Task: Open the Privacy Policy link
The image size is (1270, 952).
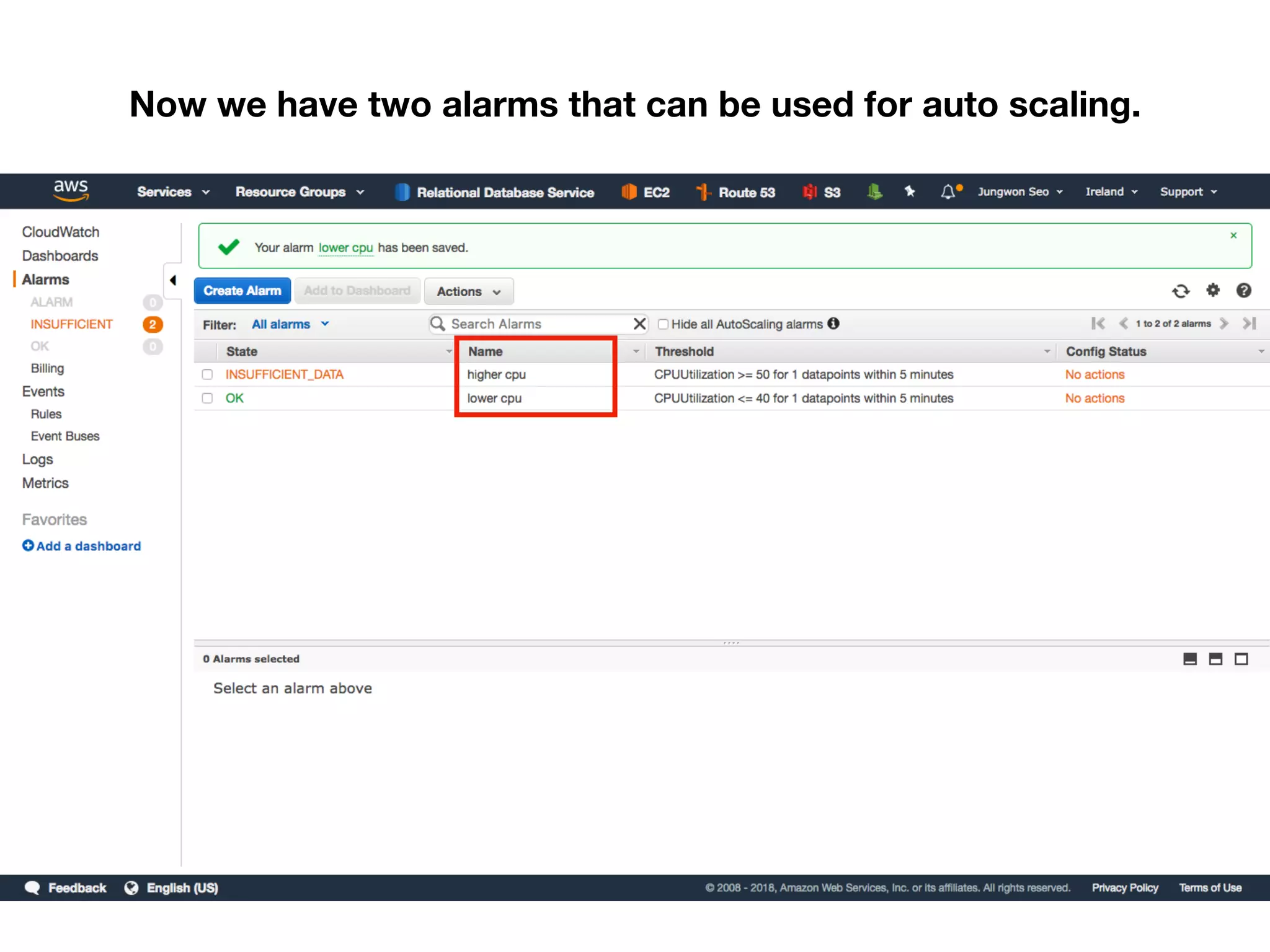Action: [x=1125, y=888]
